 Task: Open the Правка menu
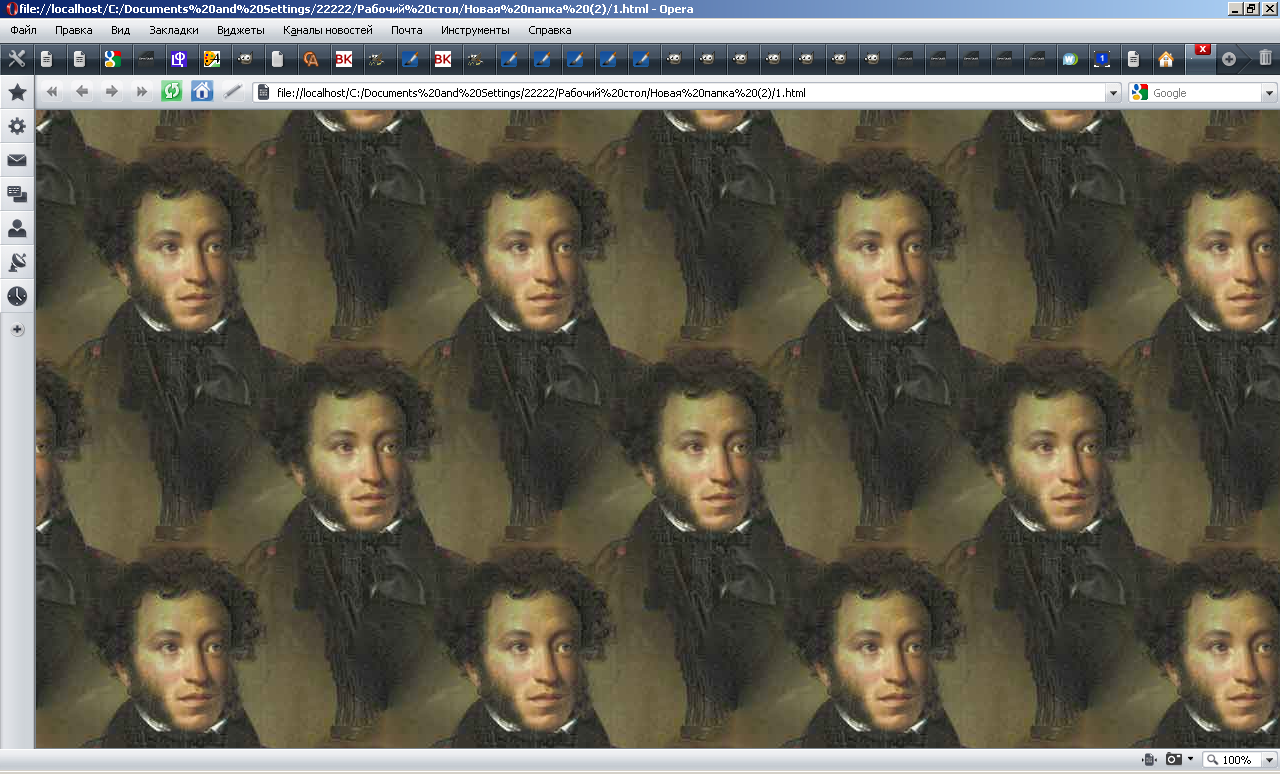point(74,30)
